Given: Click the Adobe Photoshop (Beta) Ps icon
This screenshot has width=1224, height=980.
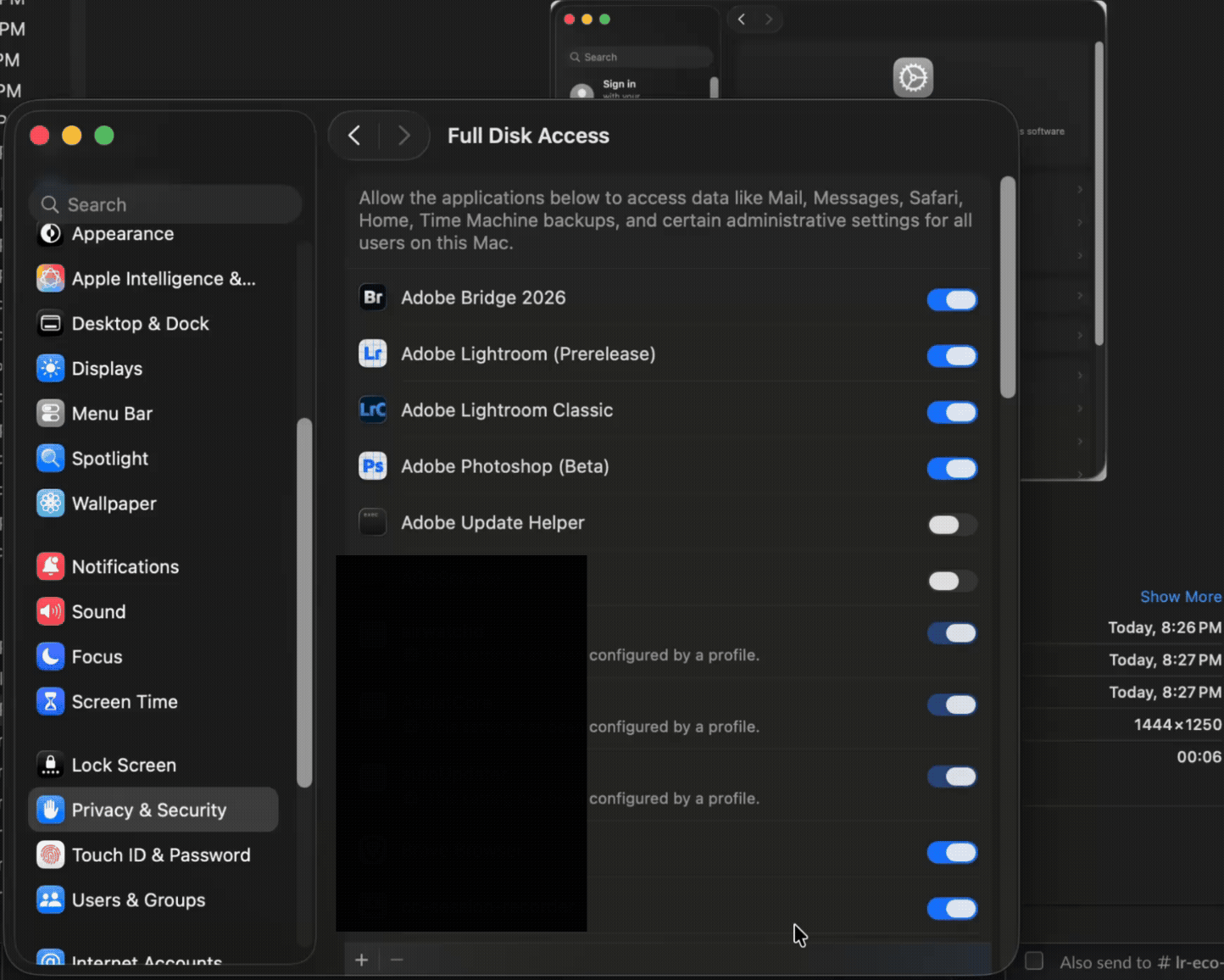Looking at the screenshot, I should click(373, 466).
